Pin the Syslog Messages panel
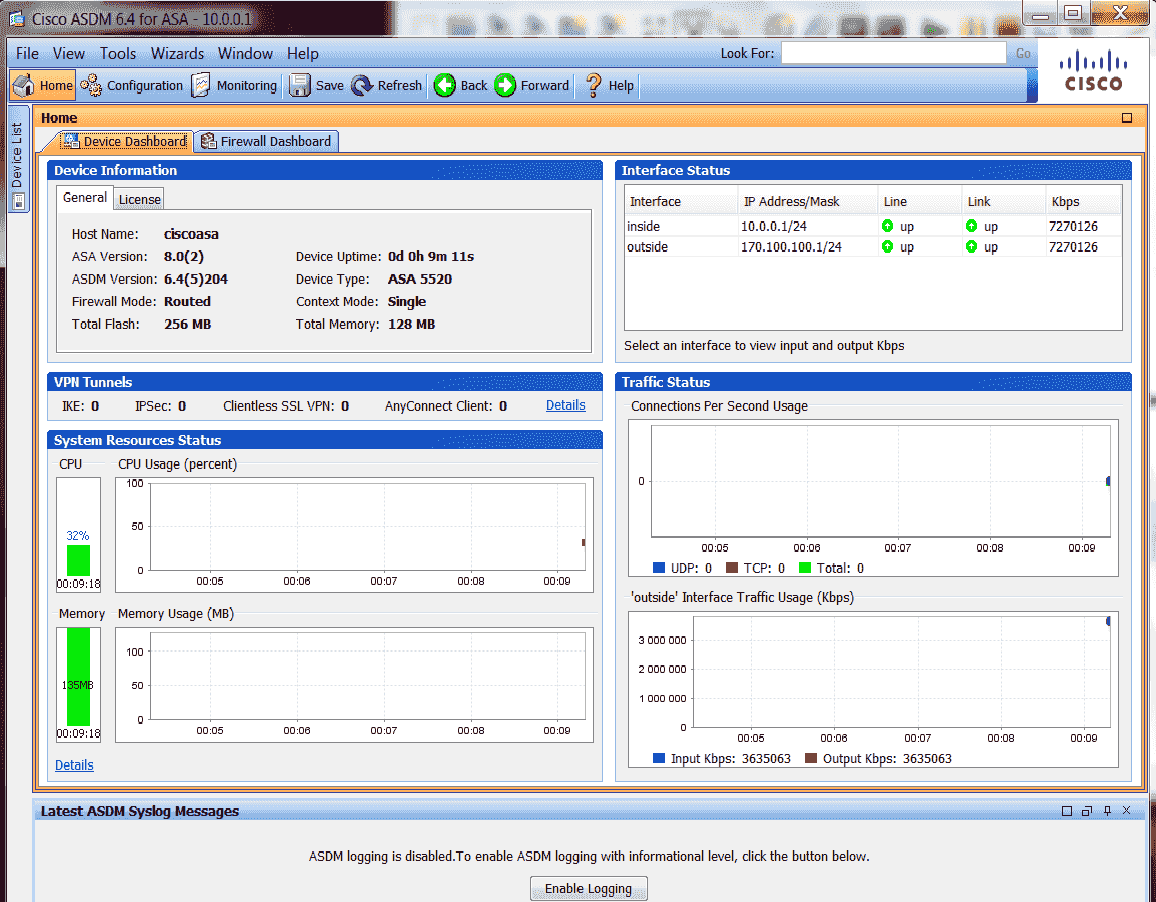Image resolution: width=1156 pixels, height=902 pixels. point(1107,811)
